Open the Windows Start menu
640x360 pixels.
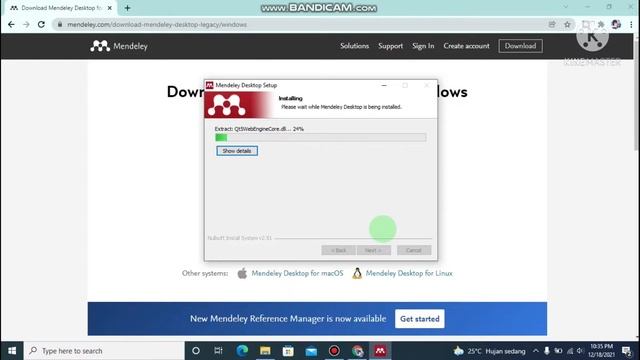click(x=12, y=351)
